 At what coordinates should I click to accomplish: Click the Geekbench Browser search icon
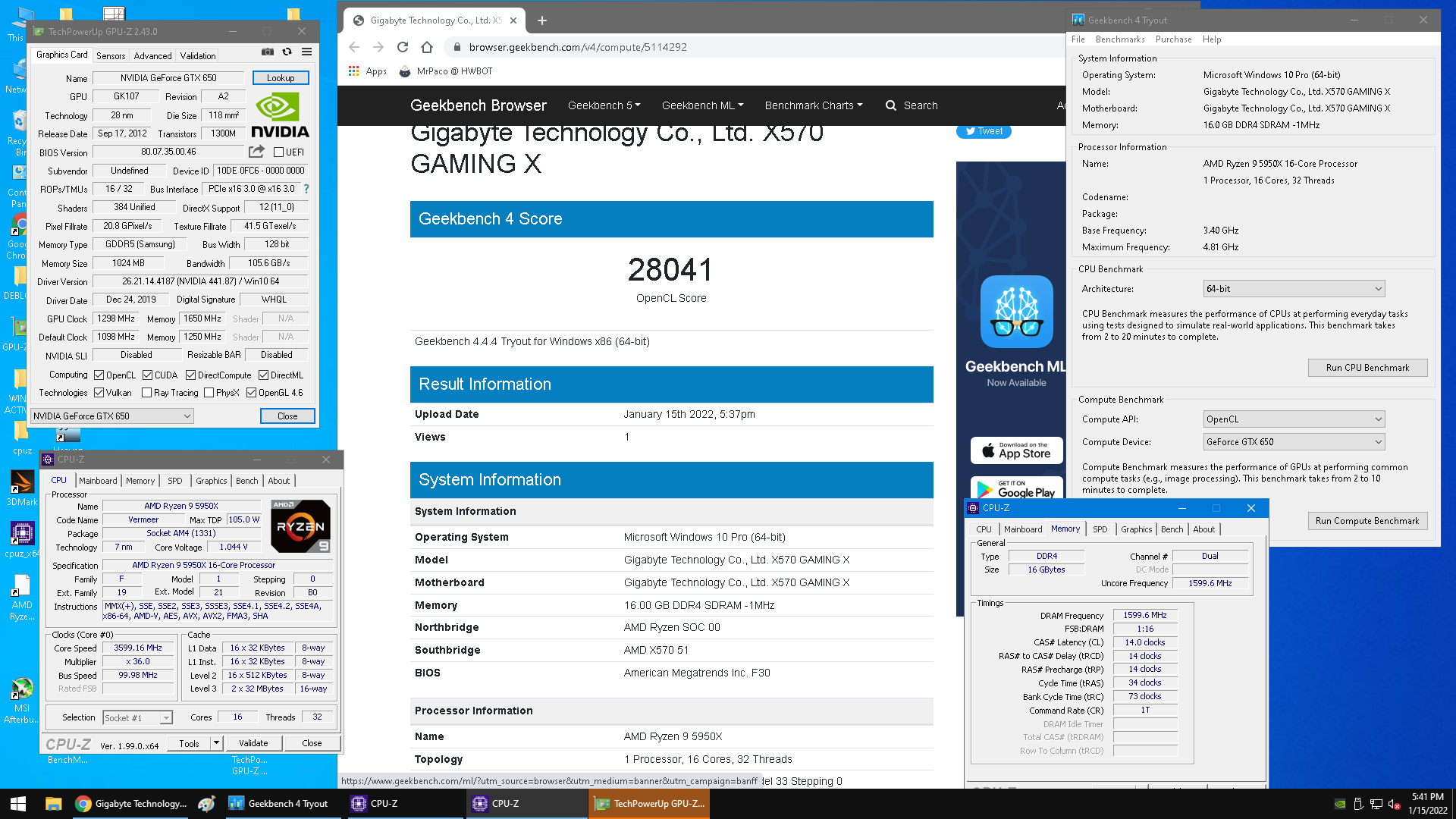pyautogui.click(x=891, y=105)
